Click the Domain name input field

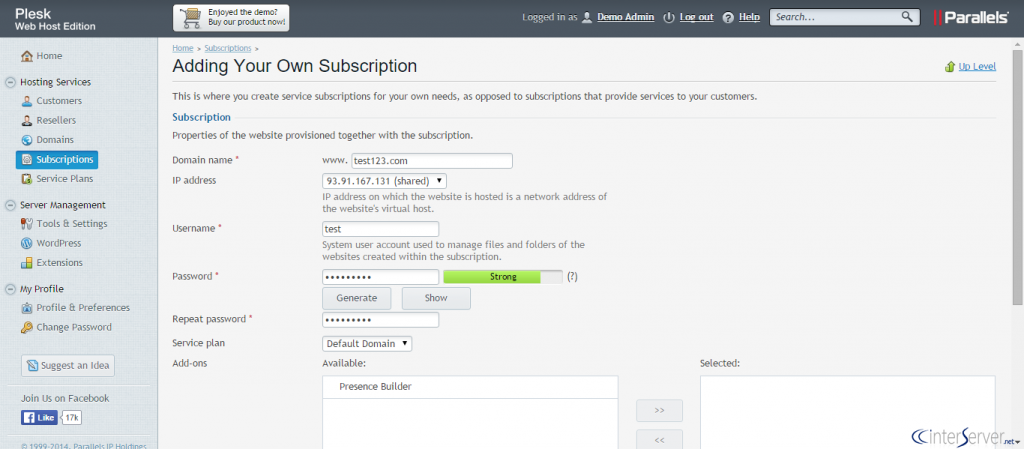432,161
